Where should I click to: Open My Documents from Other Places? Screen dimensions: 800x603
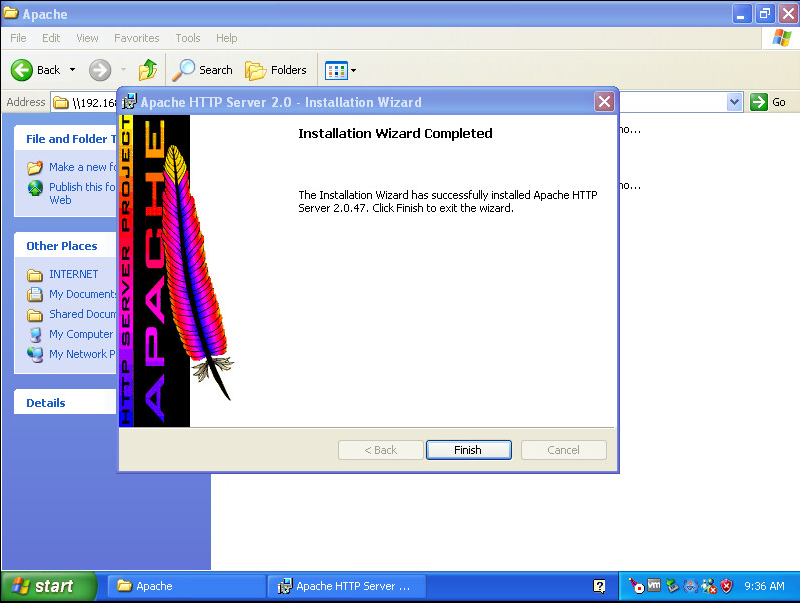[83, 294]
